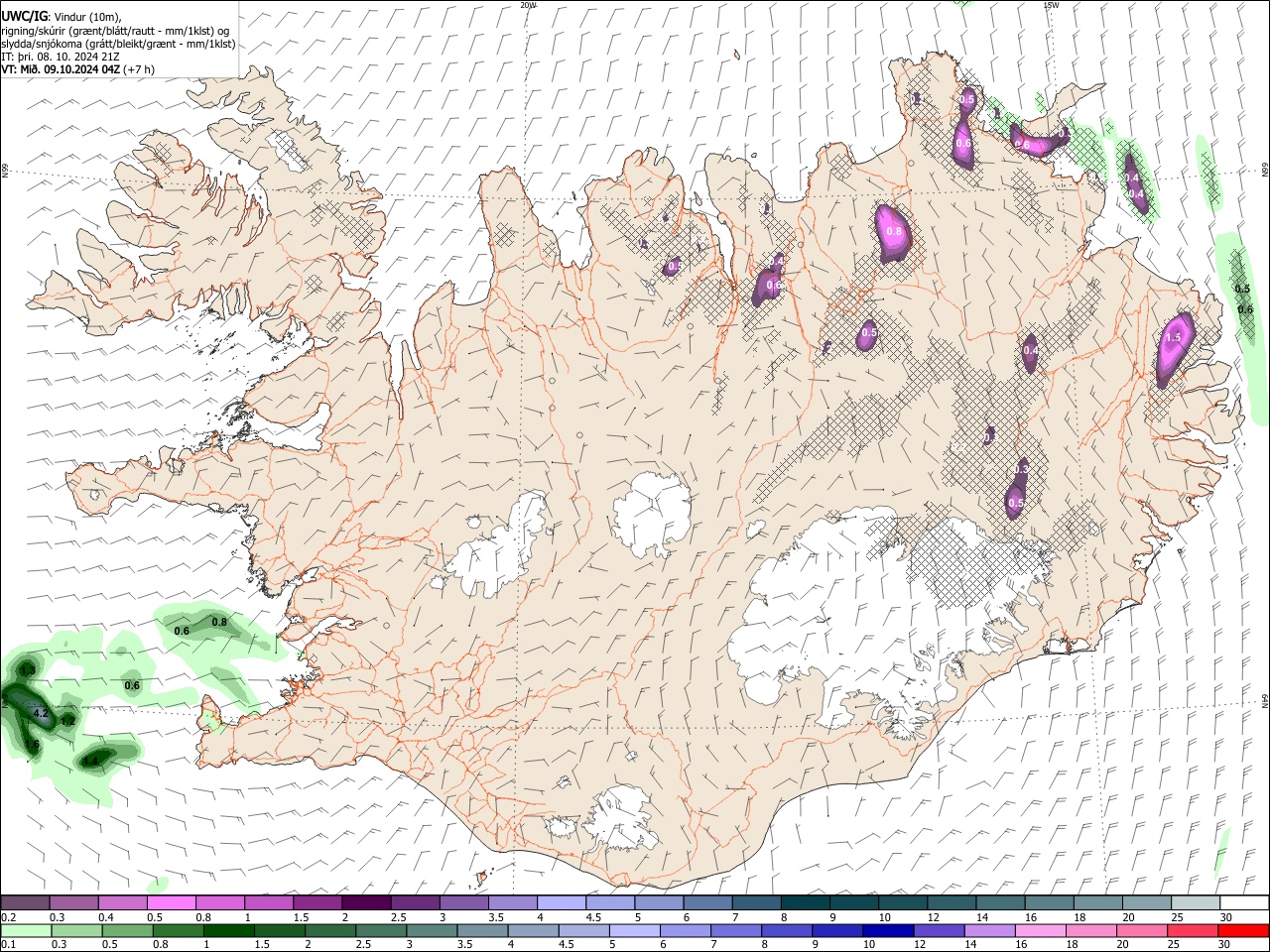Image resolution: width=1270 pixels, height=952 pixels.
Task: Select the white 30 swatch in top scale
Action: [x=1244, y=902]
